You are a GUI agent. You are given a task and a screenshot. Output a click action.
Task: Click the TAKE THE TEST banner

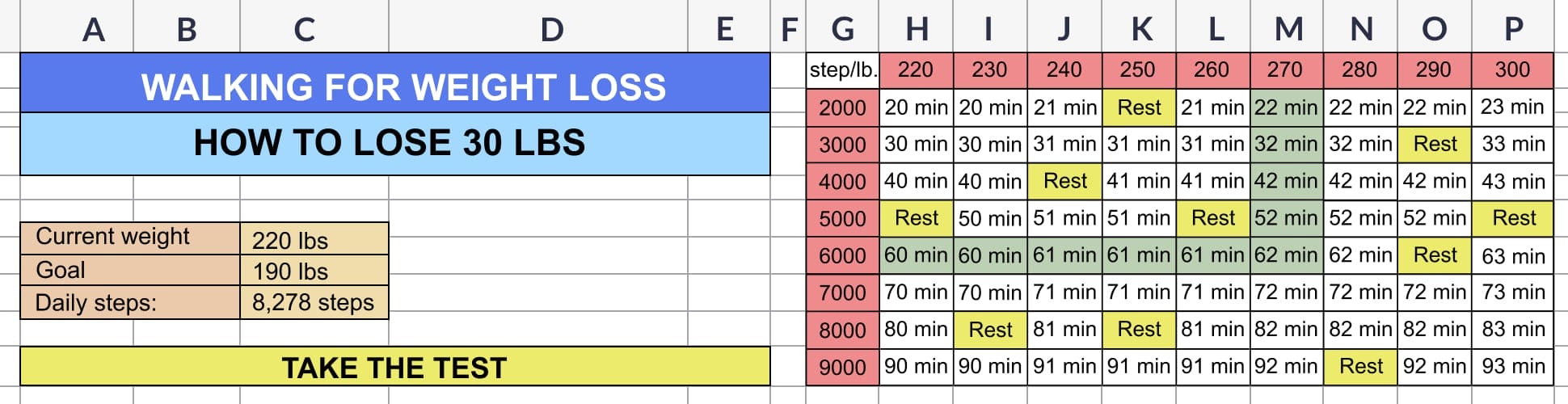pyautogui.click(x=394, y=367)
